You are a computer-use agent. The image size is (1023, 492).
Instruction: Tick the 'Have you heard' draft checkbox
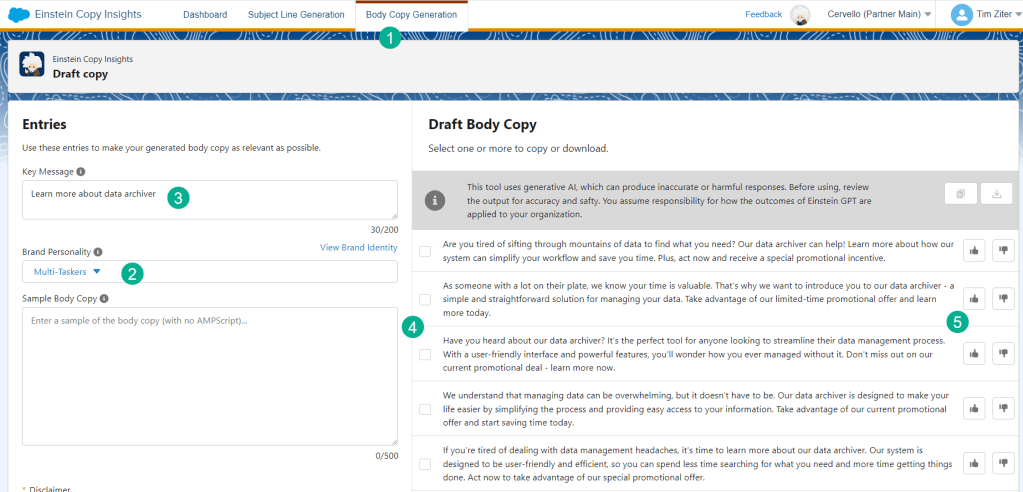pyautogui.click(x=426, y=354)
